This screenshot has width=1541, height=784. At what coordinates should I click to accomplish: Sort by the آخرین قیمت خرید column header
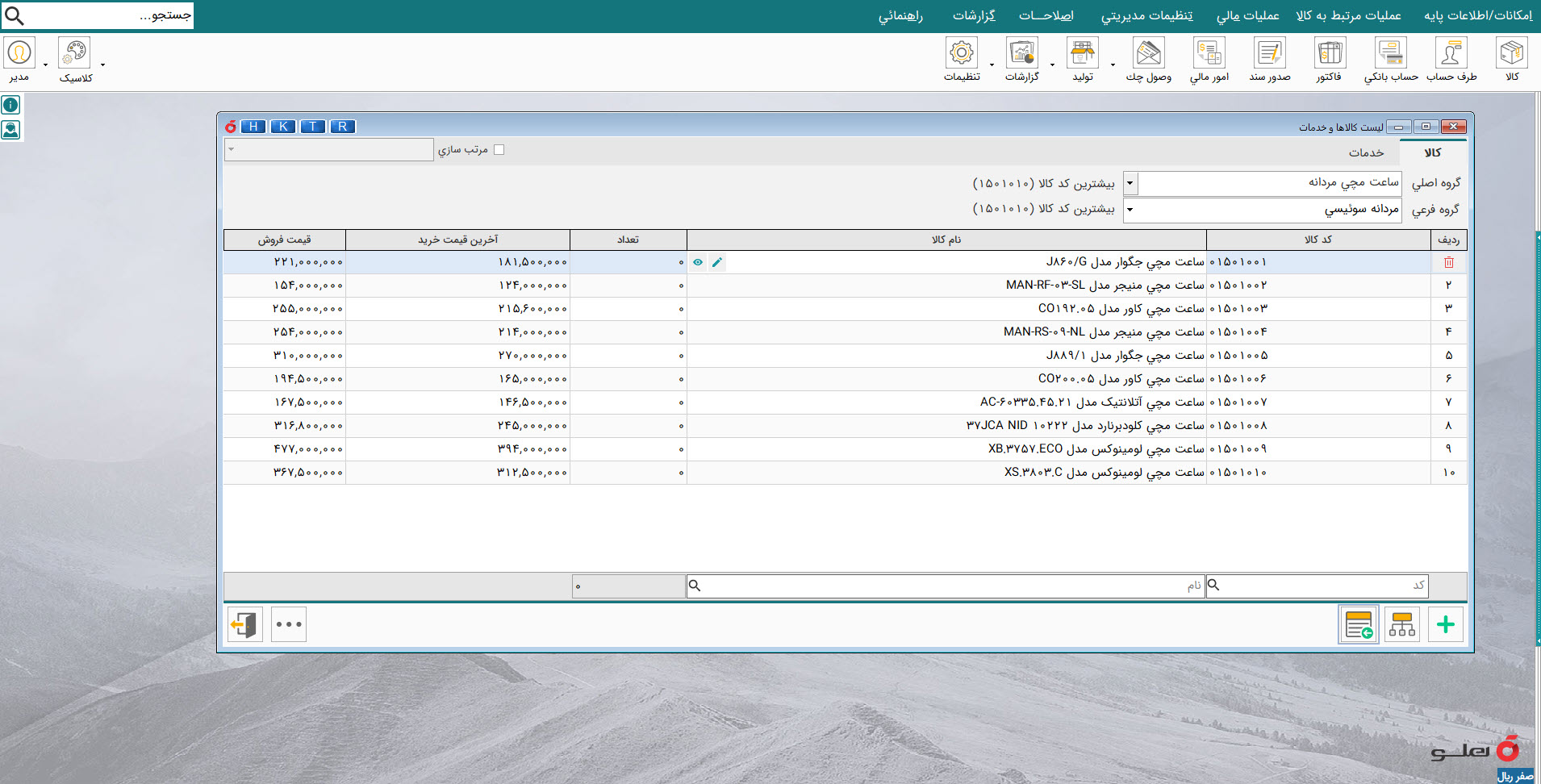[x=457, y=240]
